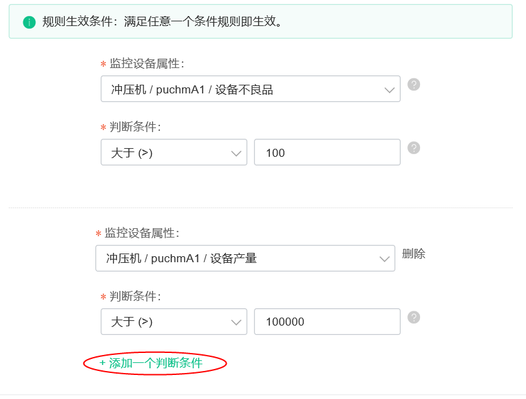Click help icon beside 设备不良品 dropdown
This screenshot has height=399, width=526.
click(414, 84)
